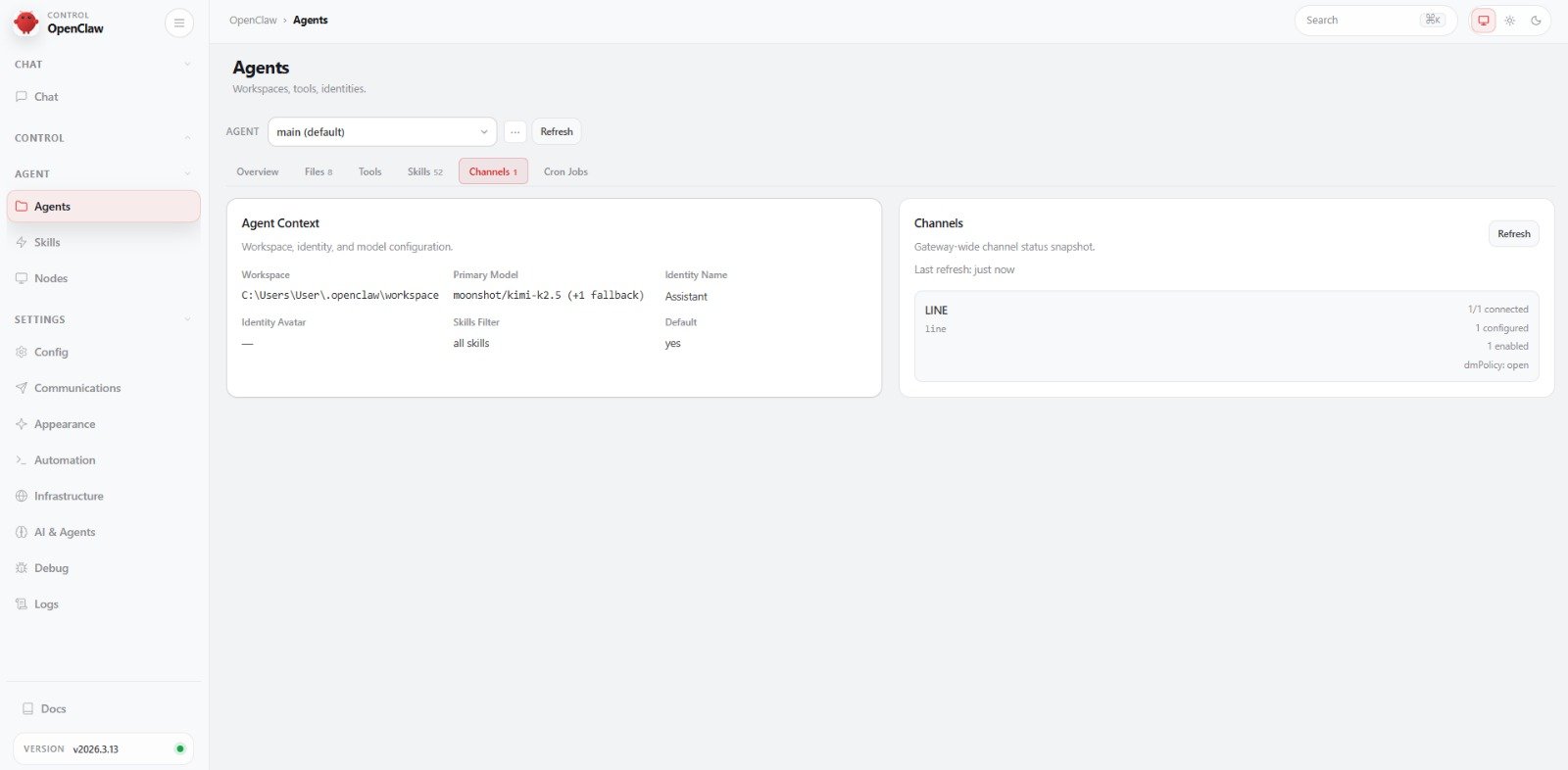
Task: Click Refresh in the Channels panel
Action: coord(1514,234)
